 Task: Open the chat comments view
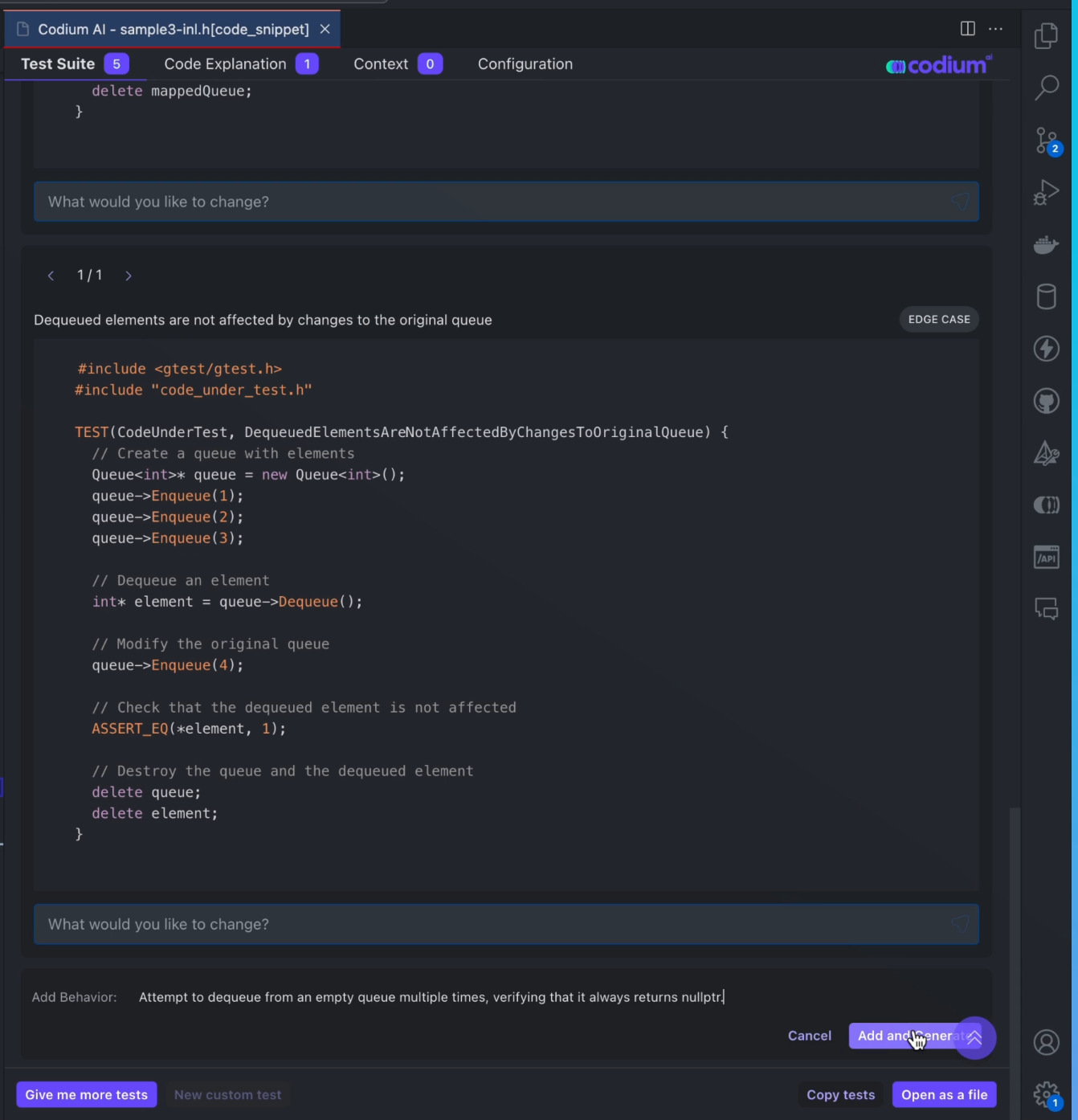1046,609
